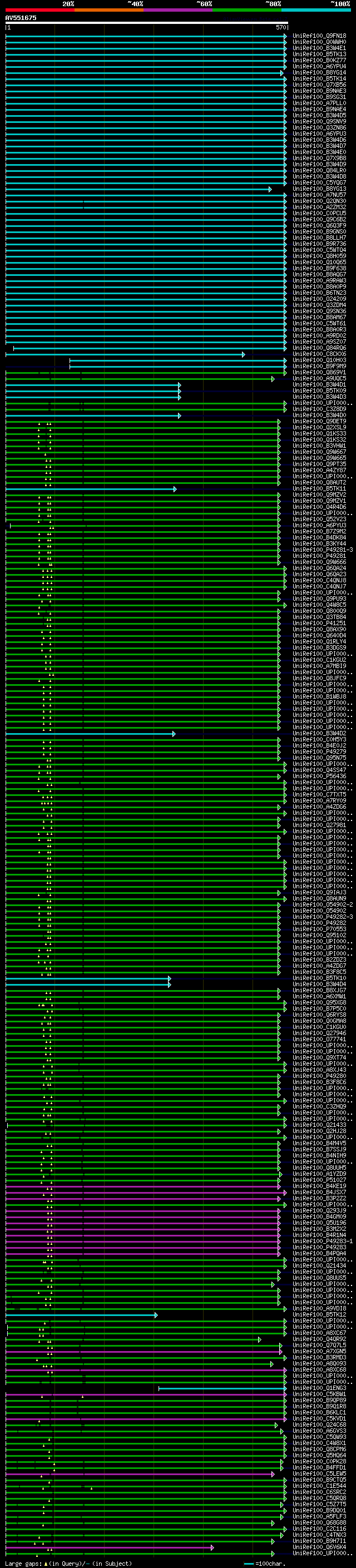Select hit label UniRef100_B9F9M9
Screen dimensions: 356x1568
319,367
